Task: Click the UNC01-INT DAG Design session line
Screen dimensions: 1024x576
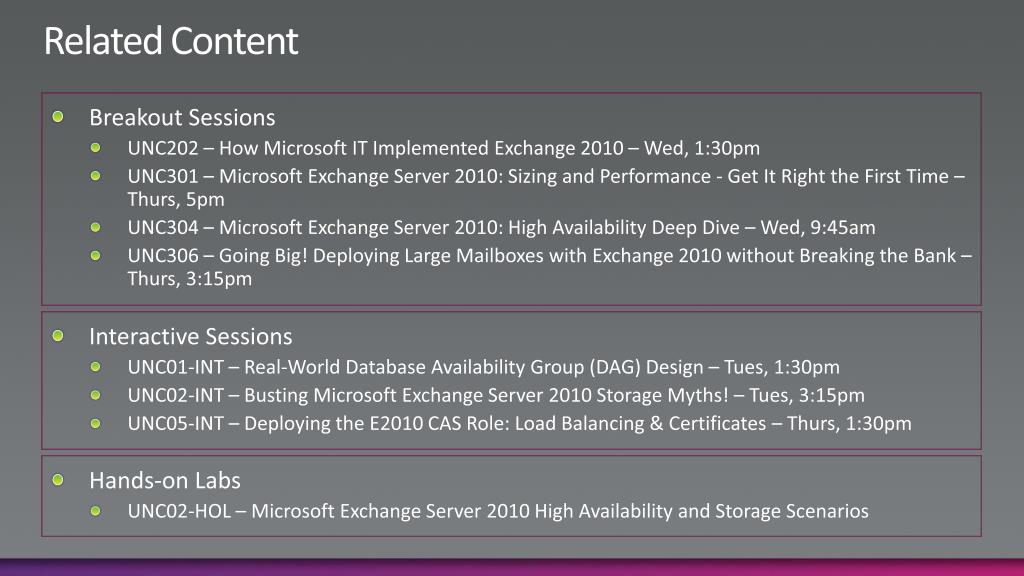Action: (483, 367)
